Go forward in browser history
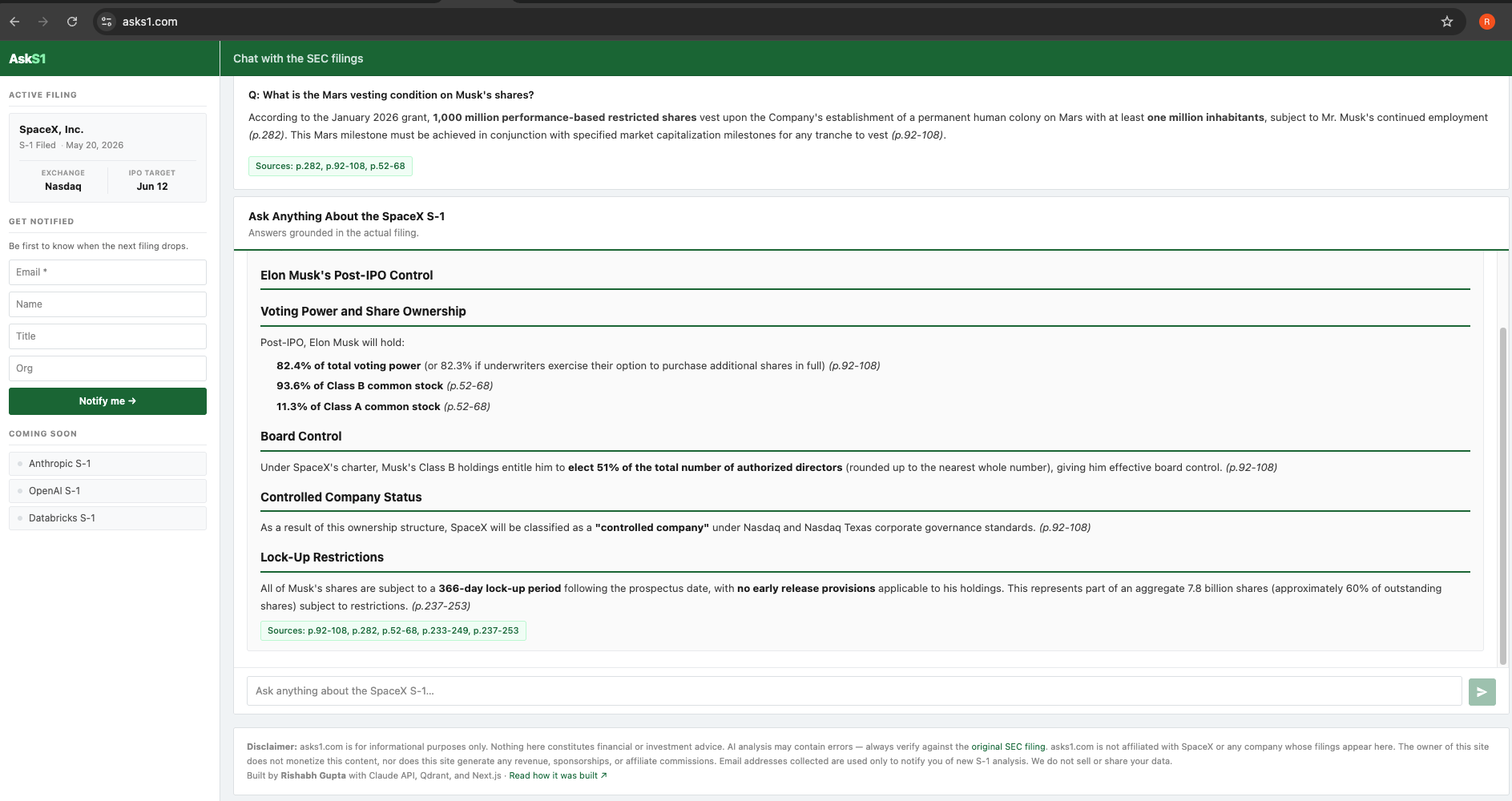1512x801 pixels. coord(43,22)
